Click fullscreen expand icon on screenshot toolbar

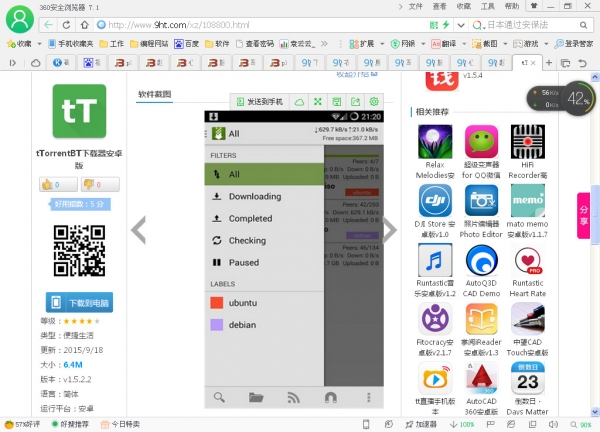[318, 102]
